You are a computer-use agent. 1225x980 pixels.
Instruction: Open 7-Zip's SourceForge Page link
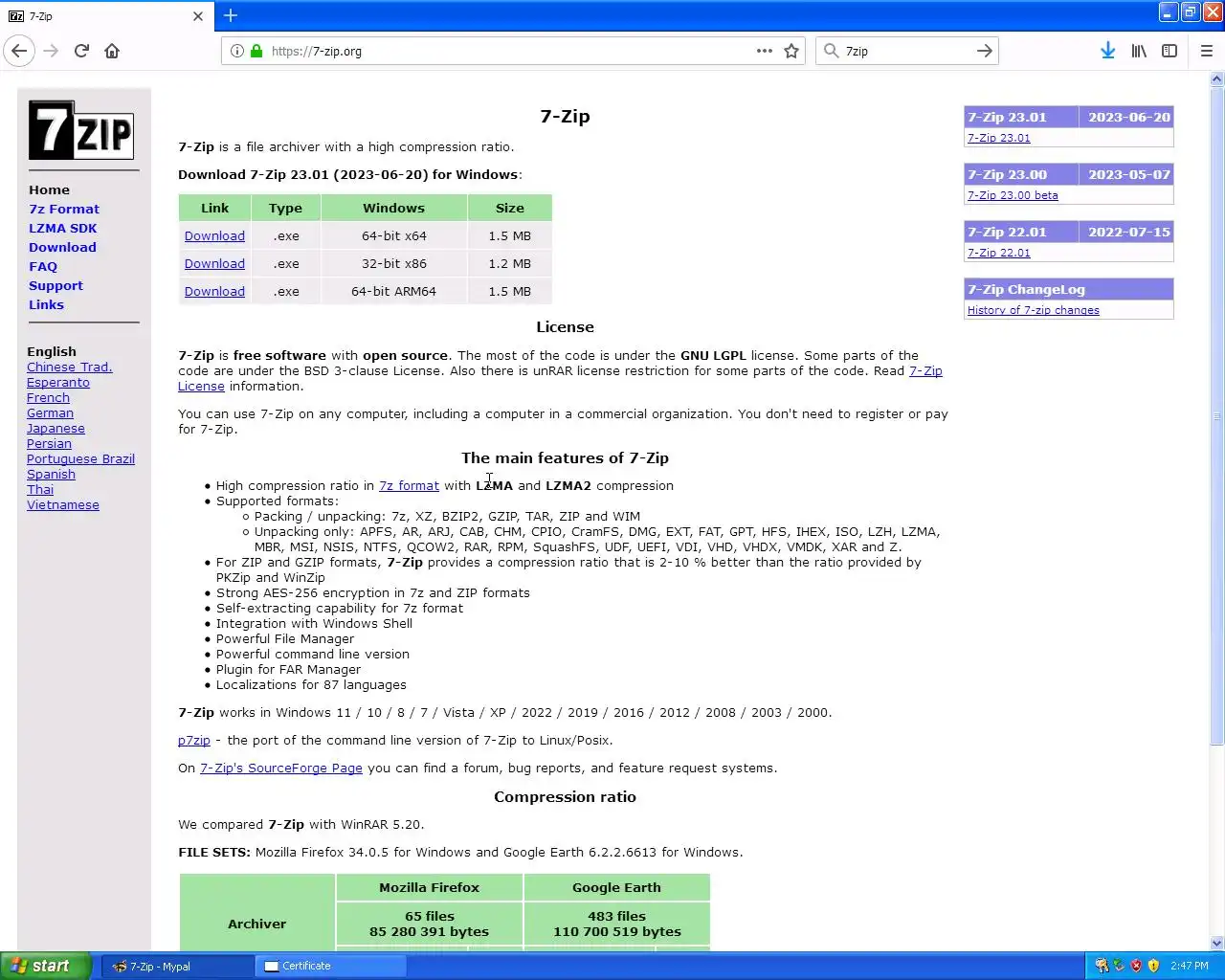(x=280, y=768)
